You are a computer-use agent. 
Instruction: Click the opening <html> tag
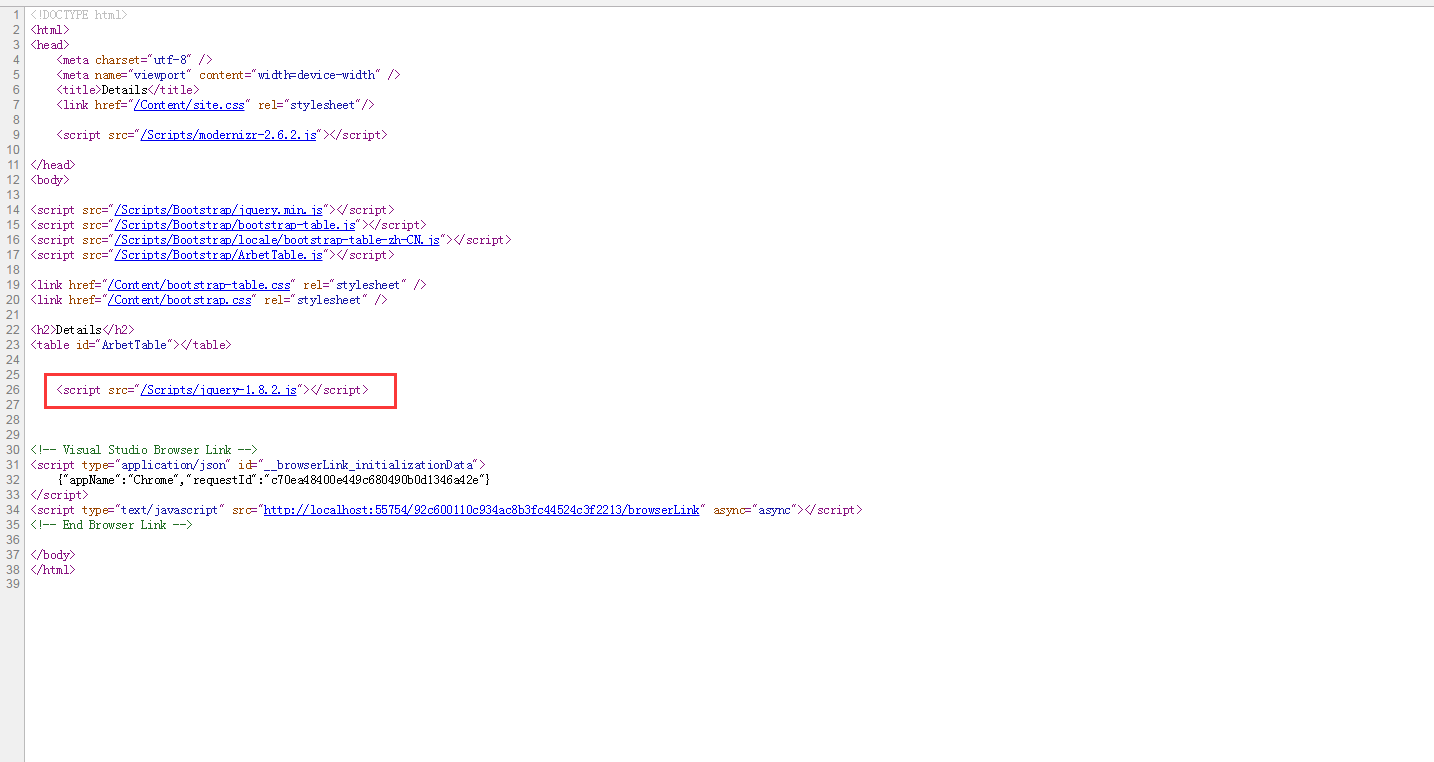tap(50, 30)
